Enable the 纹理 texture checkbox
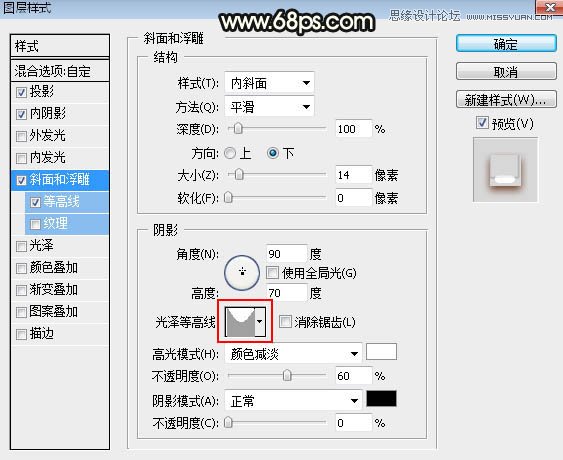 click(35, 224)
